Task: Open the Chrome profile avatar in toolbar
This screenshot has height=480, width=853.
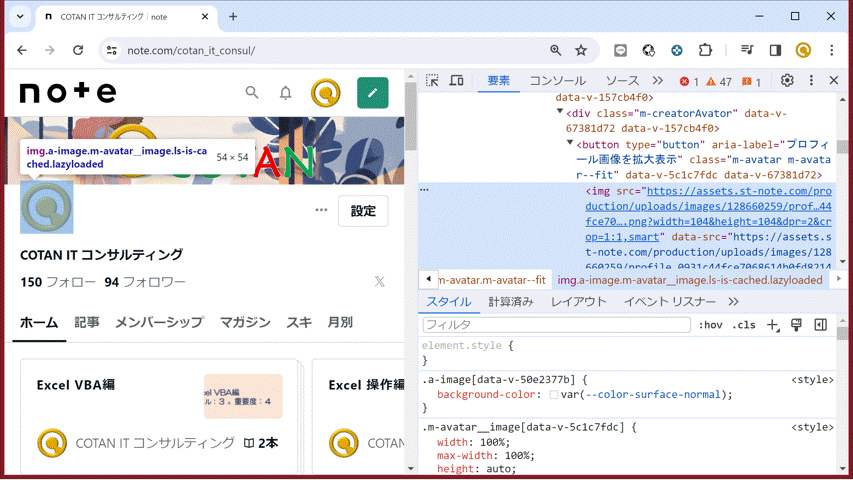Action: [x=803, y=50]
